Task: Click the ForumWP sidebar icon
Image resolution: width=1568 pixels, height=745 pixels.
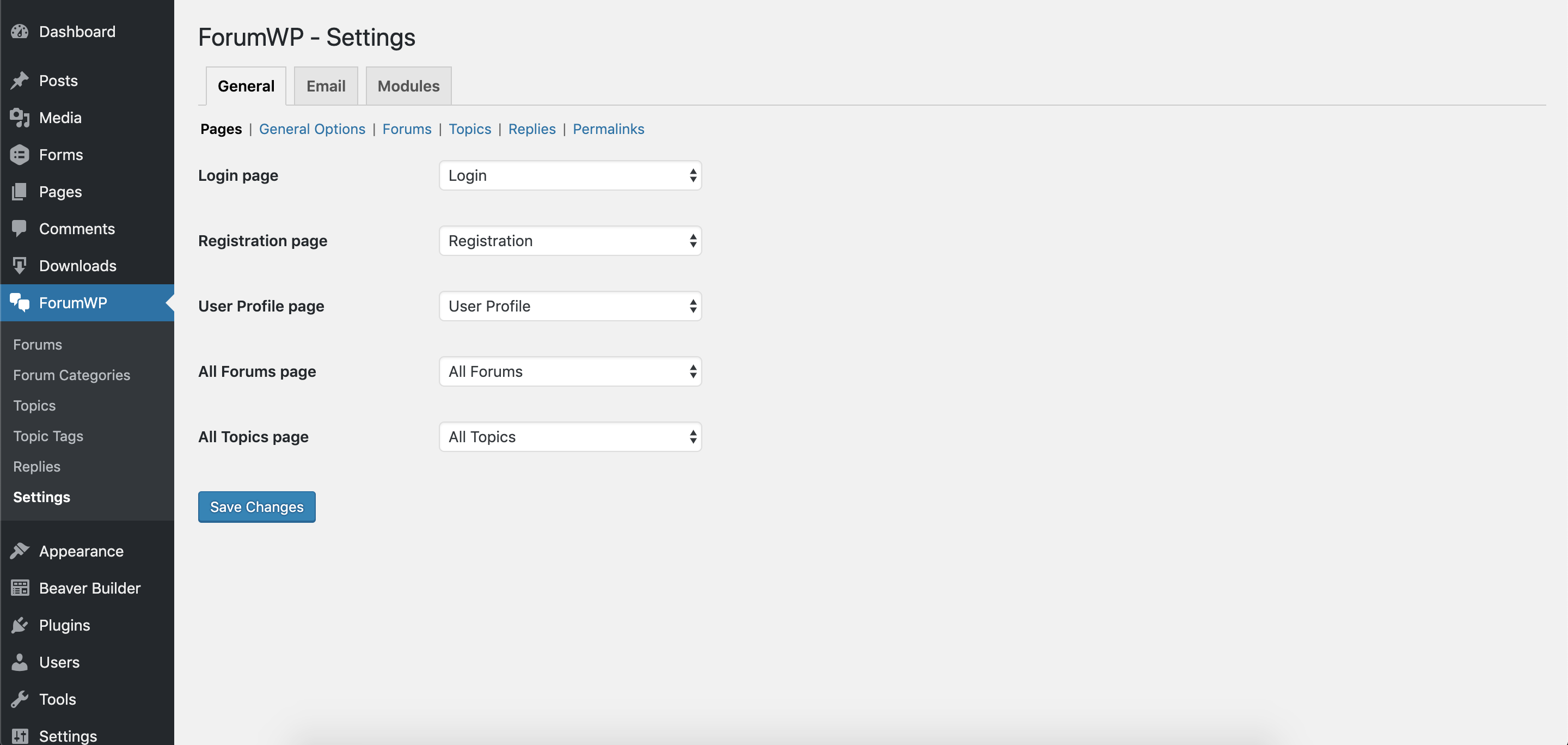Action: (18, 302)
